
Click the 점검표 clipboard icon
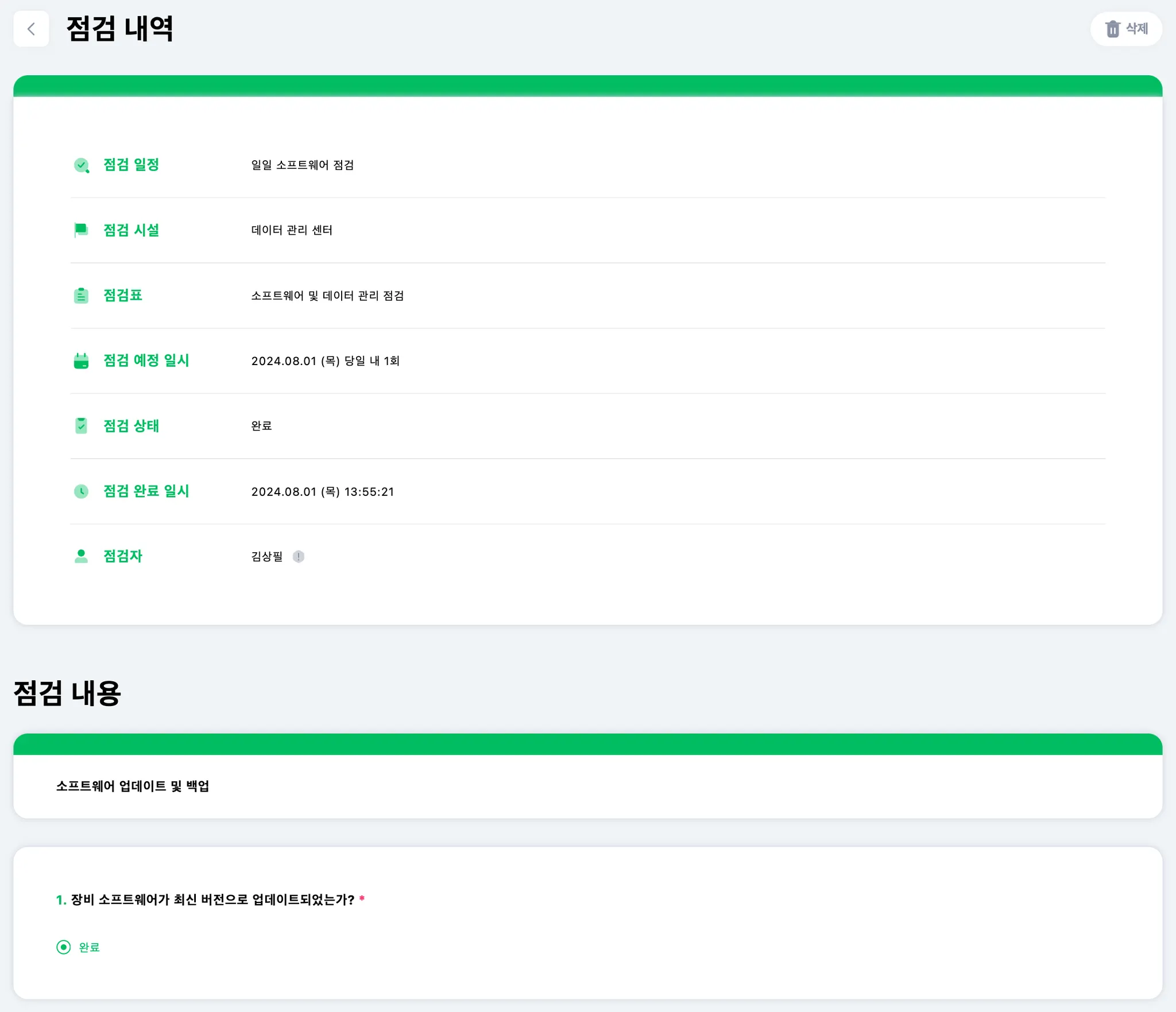pyautogui.click(x=81, y=296)
